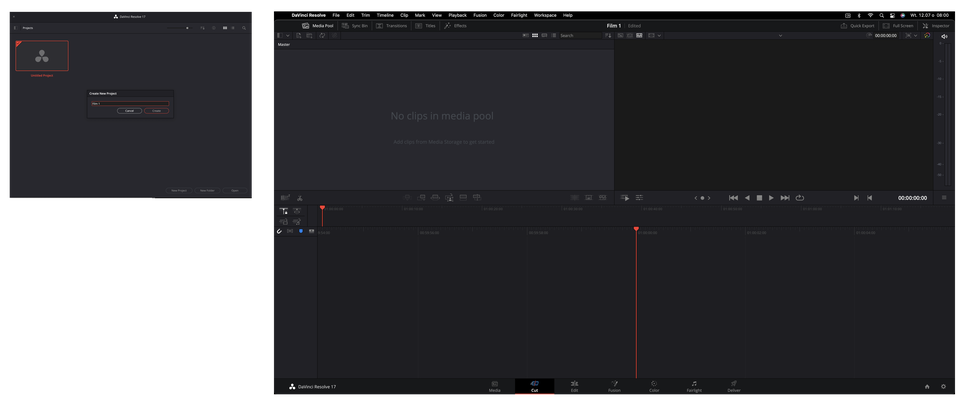Screen dimensions: 960x405
Task: Switch to the Color page
Action: pos(654,386)
